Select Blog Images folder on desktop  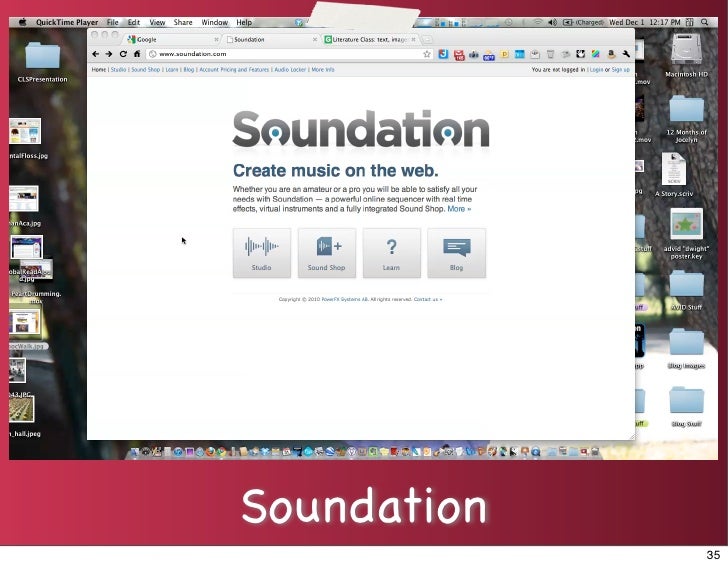[686, 349]
